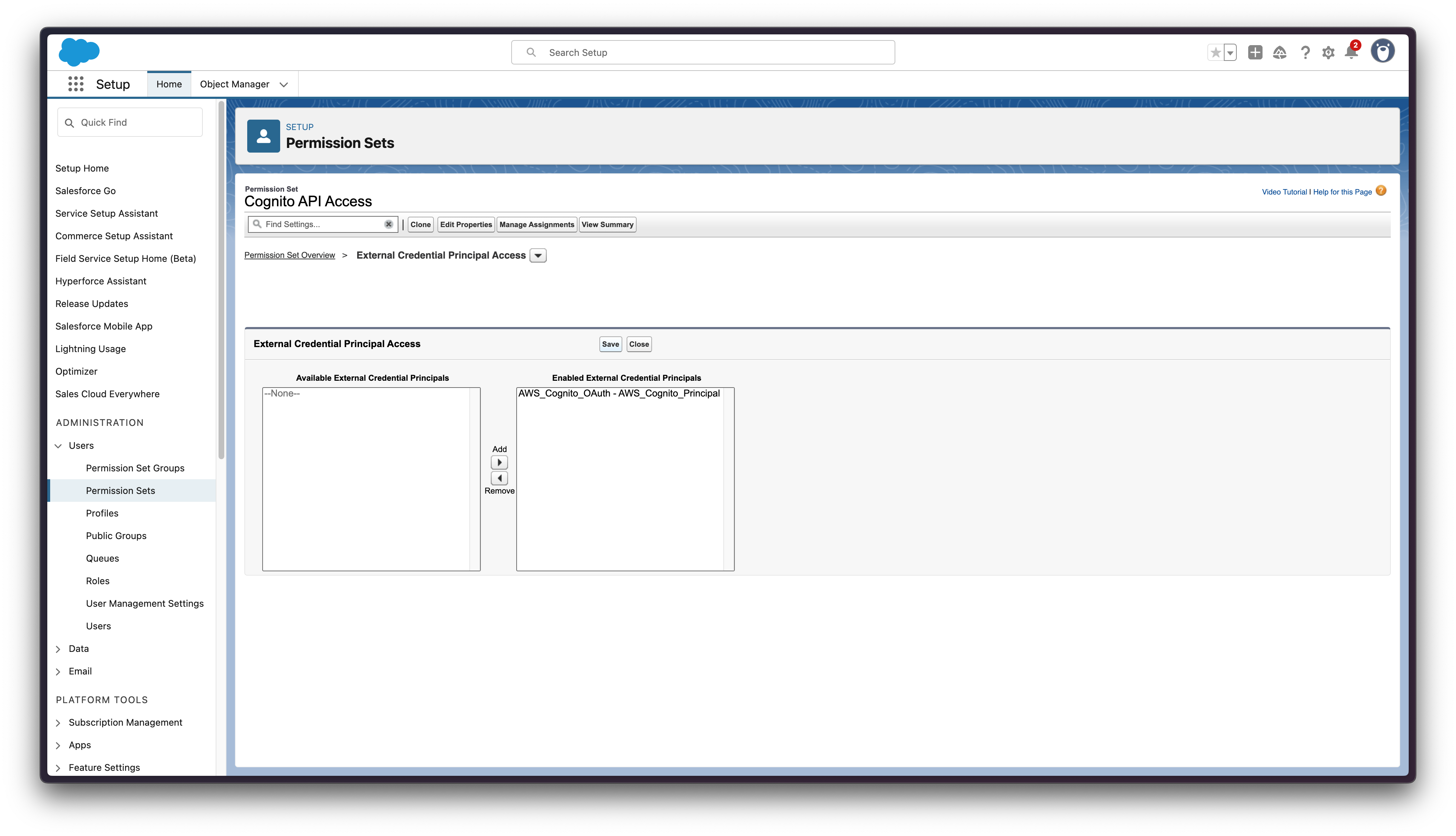Click Edit Properties button

point(466,225)
